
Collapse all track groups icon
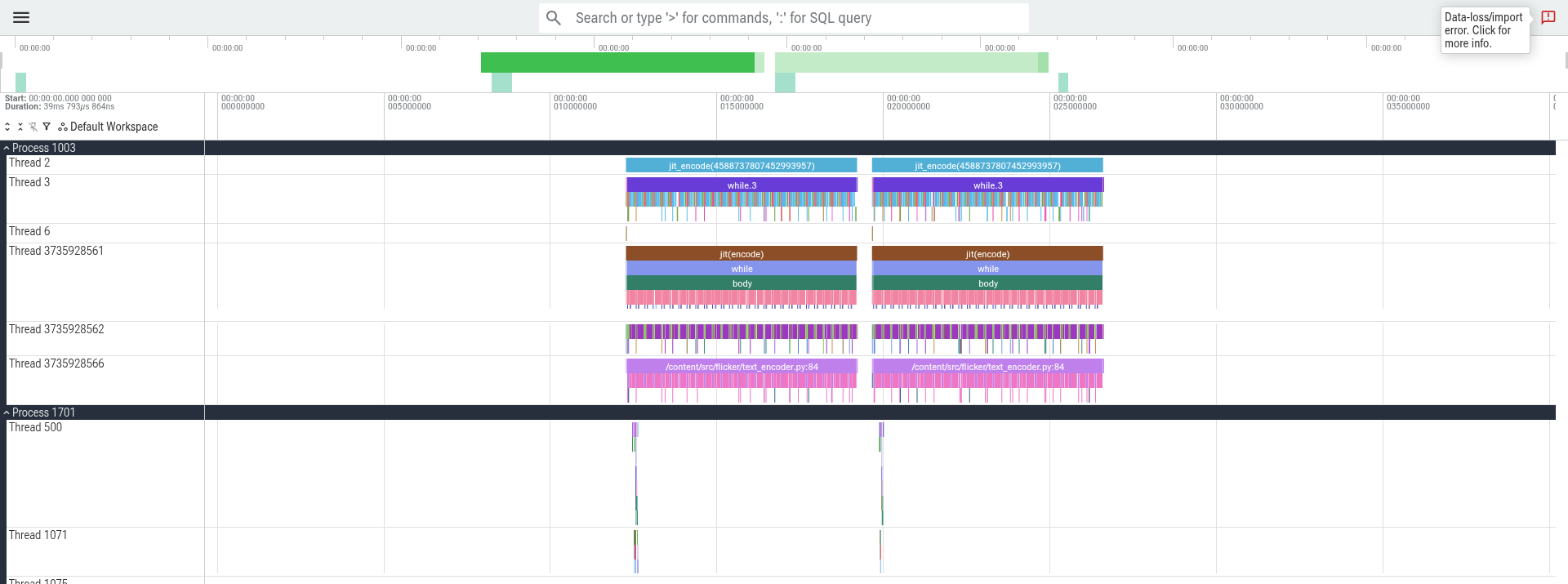click(x=20, y=127)
